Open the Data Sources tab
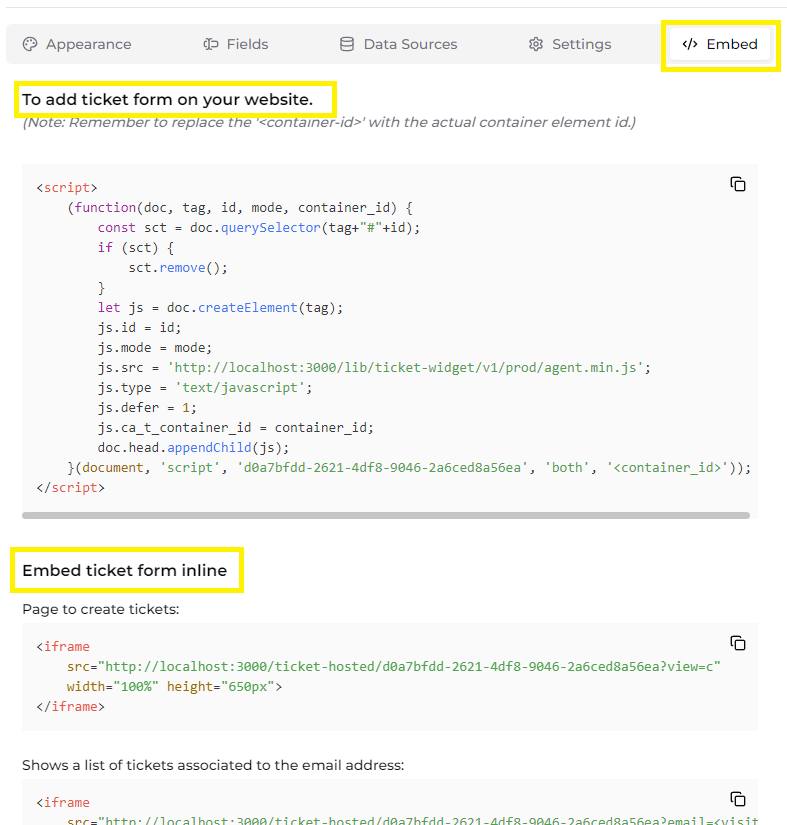 tap(398, 44)
